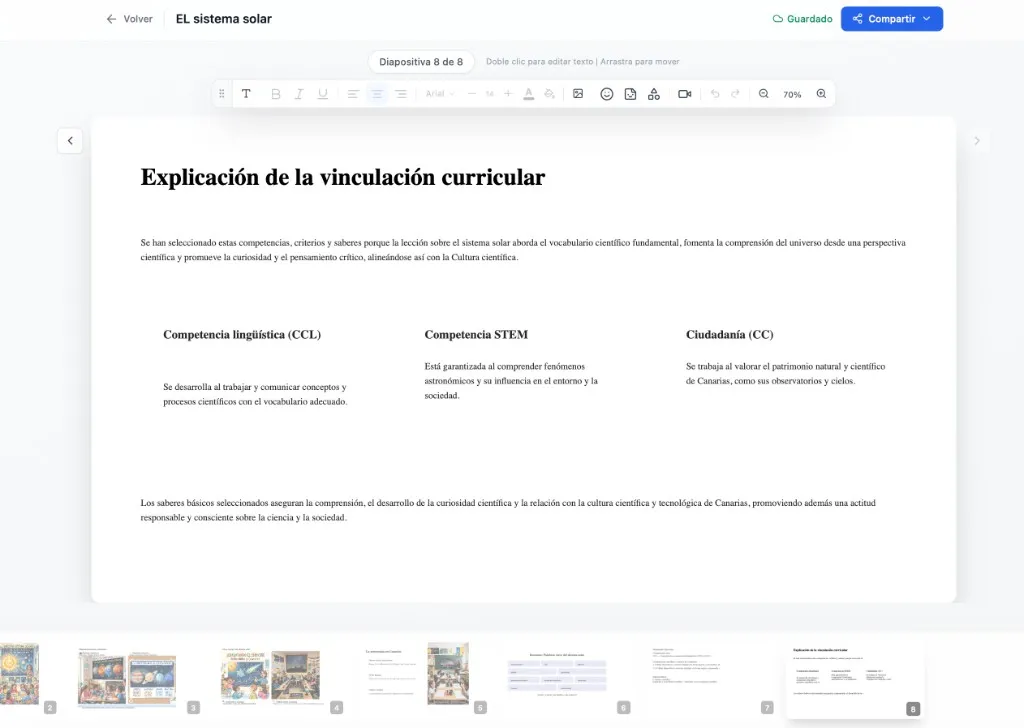Click the Diapositiva 8 de 8 indicator
Screen dimensions: 1024x728
click(x=421, y=61)
